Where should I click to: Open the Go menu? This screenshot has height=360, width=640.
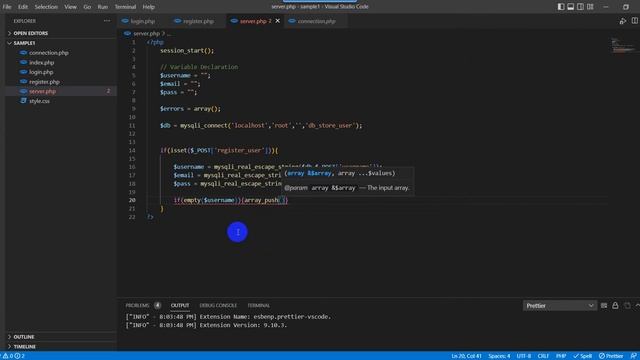87,7
